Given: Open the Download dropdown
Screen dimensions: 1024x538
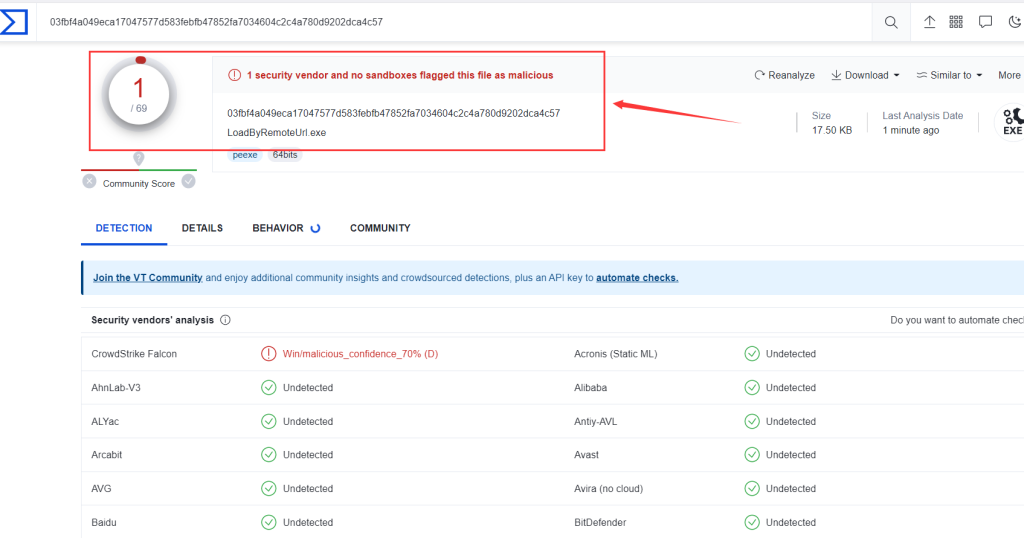Looking at the screenshot, I should pyautogui.click(x=865, y=75).
